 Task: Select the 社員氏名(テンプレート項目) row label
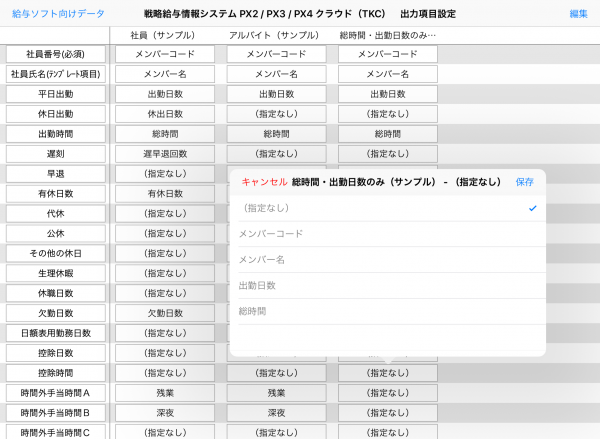[x=55, y=74]
